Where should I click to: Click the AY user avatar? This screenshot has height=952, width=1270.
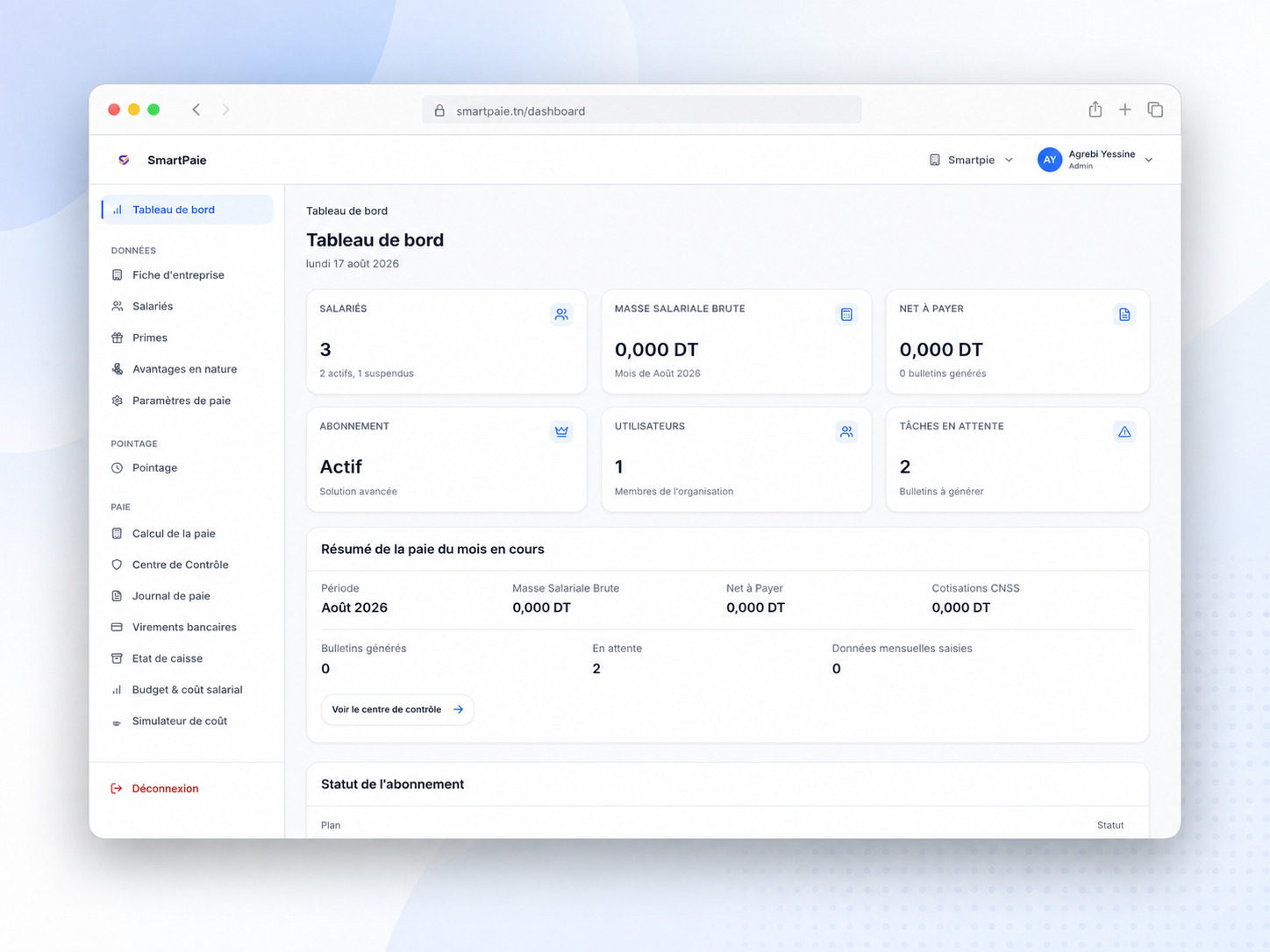(1050, 160)
